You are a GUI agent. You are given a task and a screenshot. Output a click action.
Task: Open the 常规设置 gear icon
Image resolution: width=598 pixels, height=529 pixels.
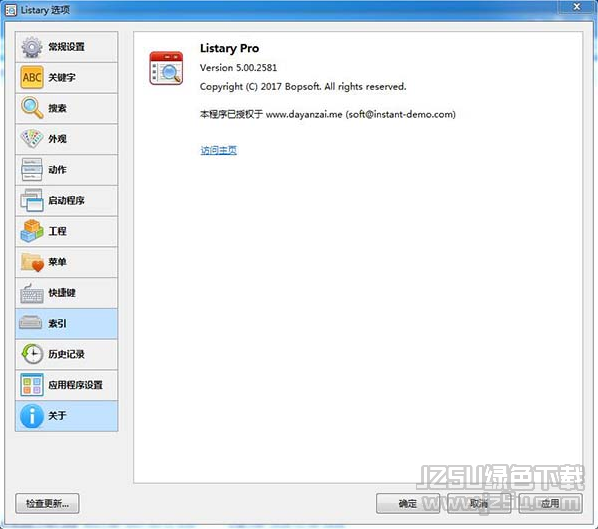[x=32, y=47]
